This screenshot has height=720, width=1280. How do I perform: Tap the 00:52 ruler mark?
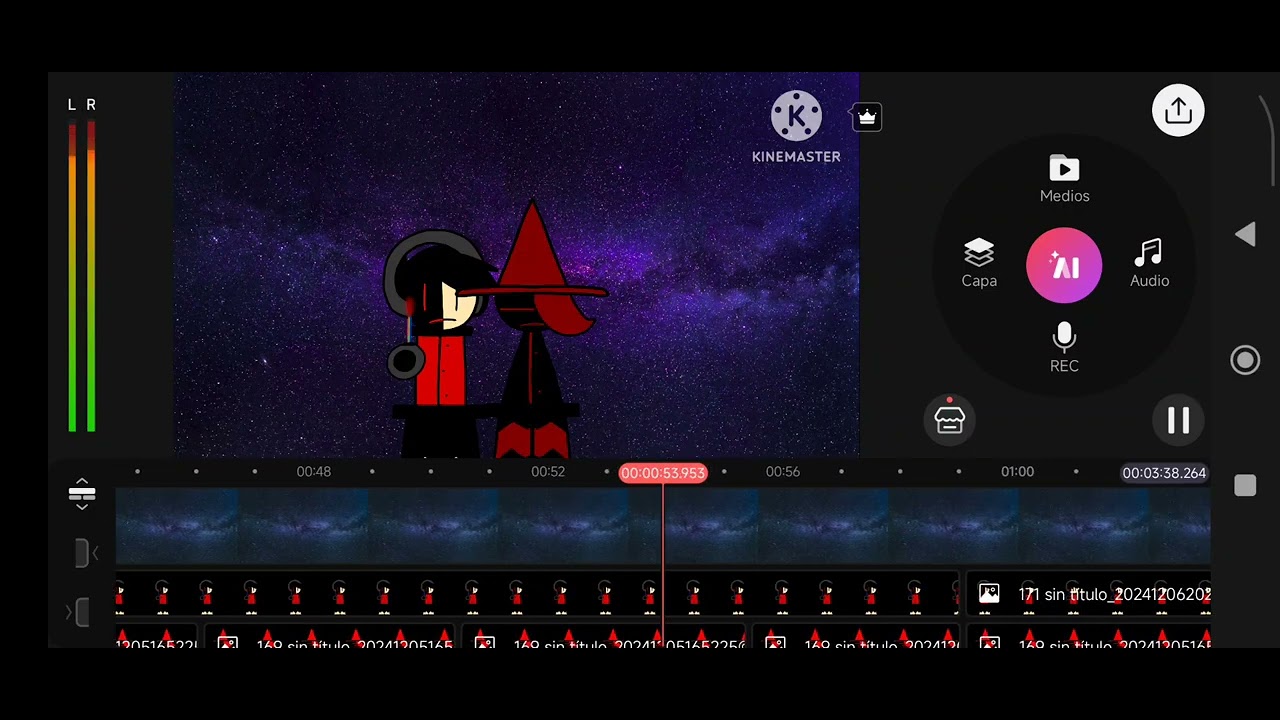pos(548,471)
